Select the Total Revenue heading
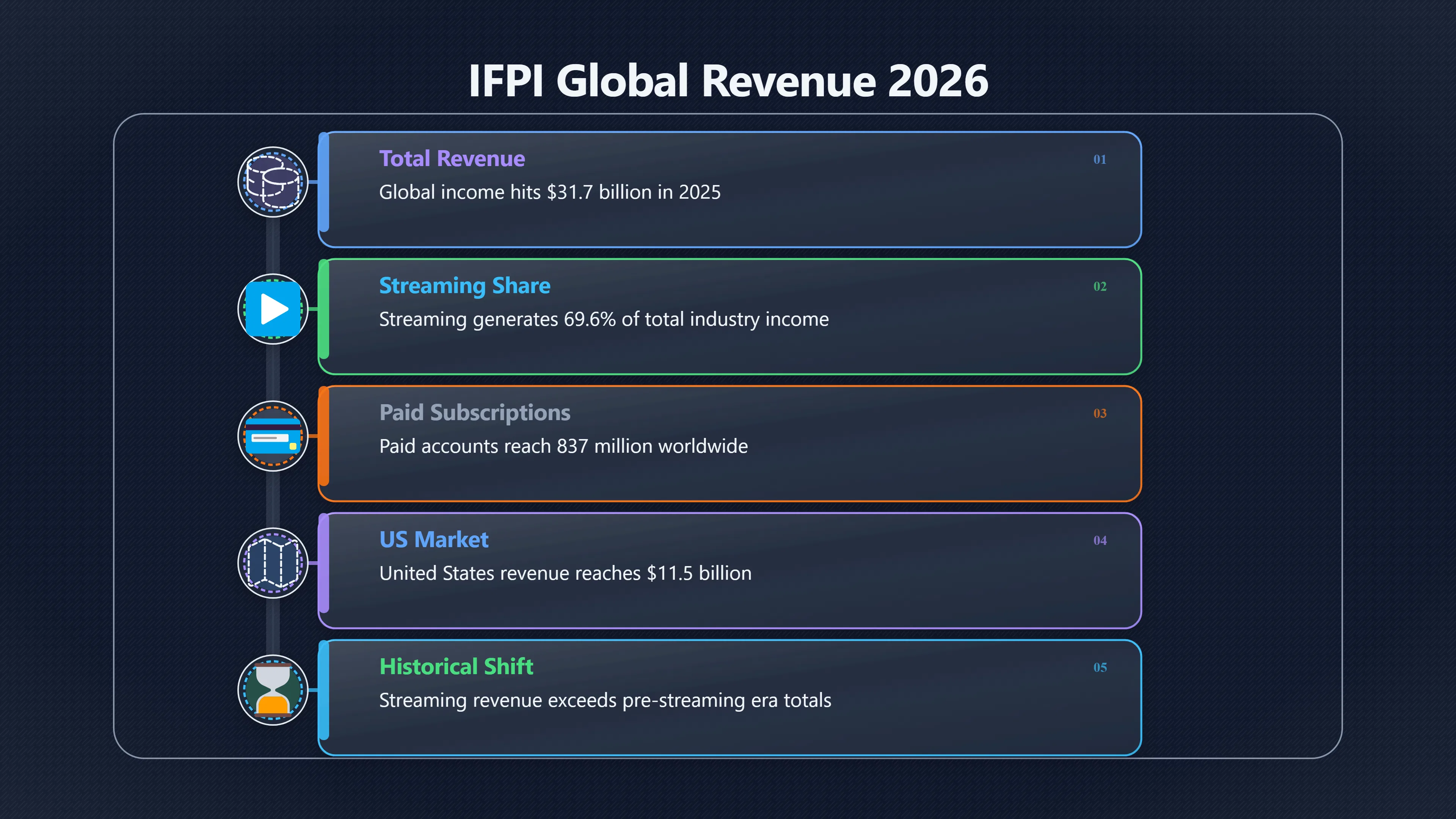 (452, 159)
